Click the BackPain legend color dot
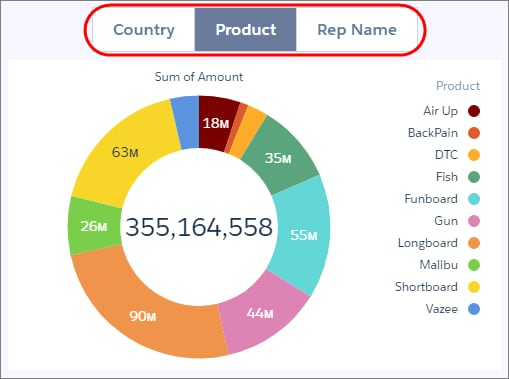The height and width of the screenshot is (379, 509). coord(474,133)
